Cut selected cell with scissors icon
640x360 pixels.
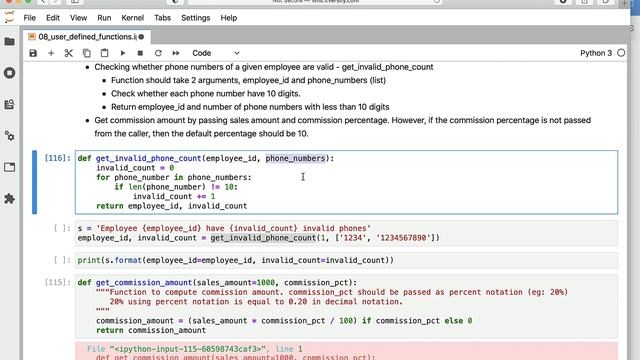coord(69,53)
